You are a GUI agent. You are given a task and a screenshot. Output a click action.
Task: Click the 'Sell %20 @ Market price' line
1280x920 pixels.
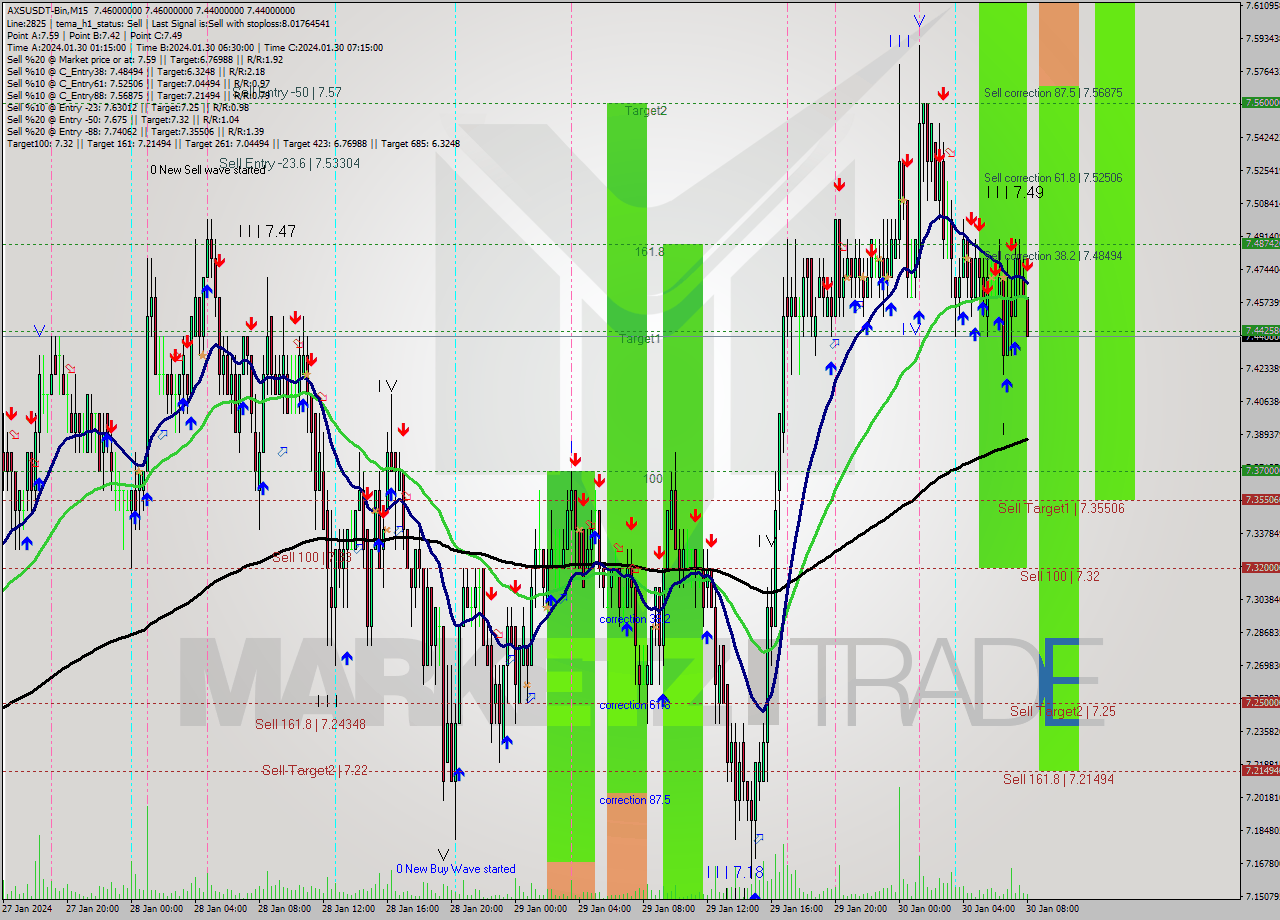145,59
